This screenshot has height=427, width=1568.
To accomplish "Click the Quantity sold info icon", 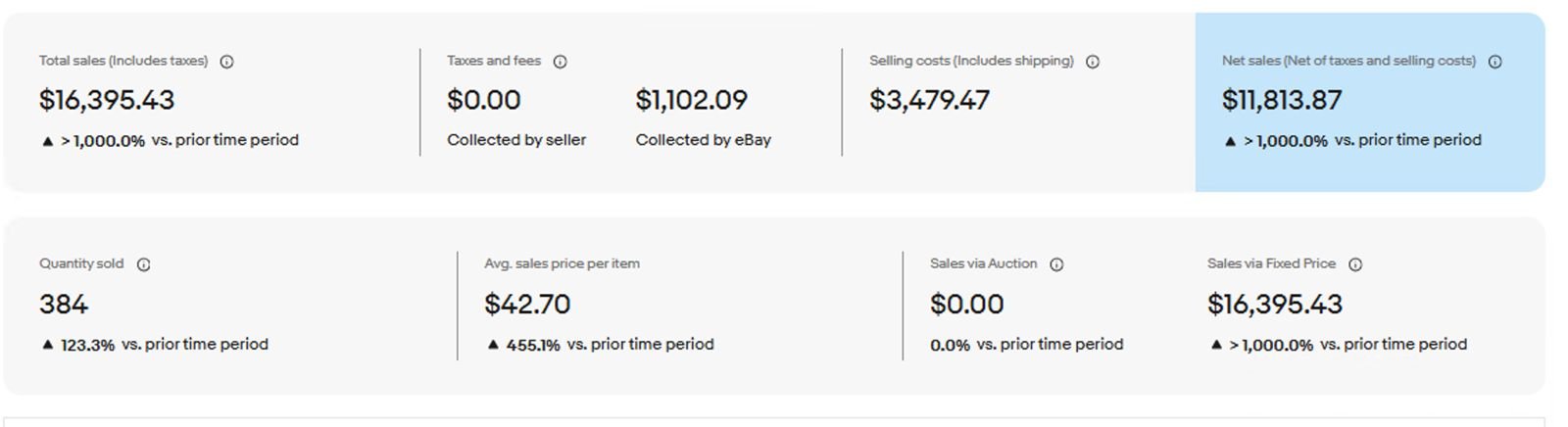I will point(143,264).
